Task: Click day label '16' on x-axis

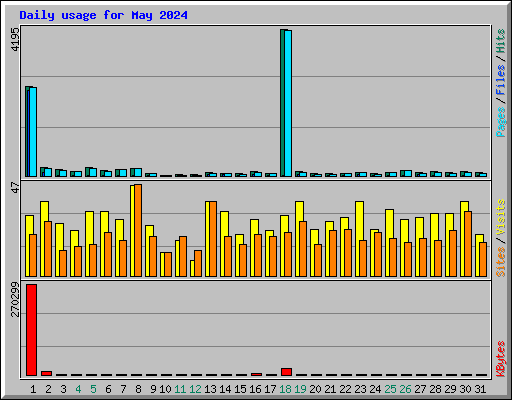Action: [x=255, y=389]
